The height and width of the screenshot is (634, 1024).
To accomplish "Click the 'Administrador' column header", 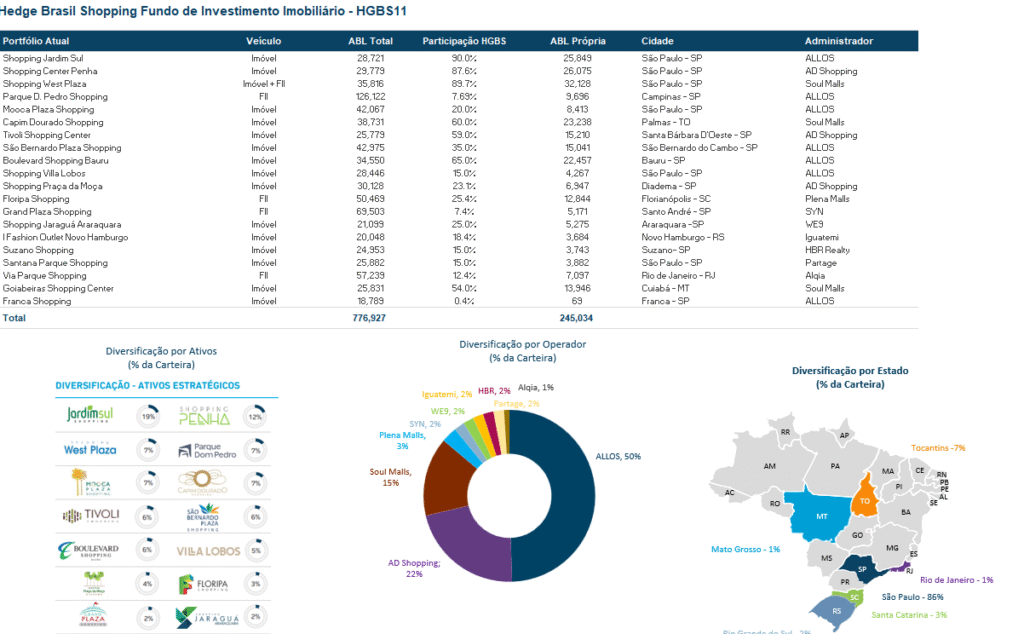I will (839, 40).
